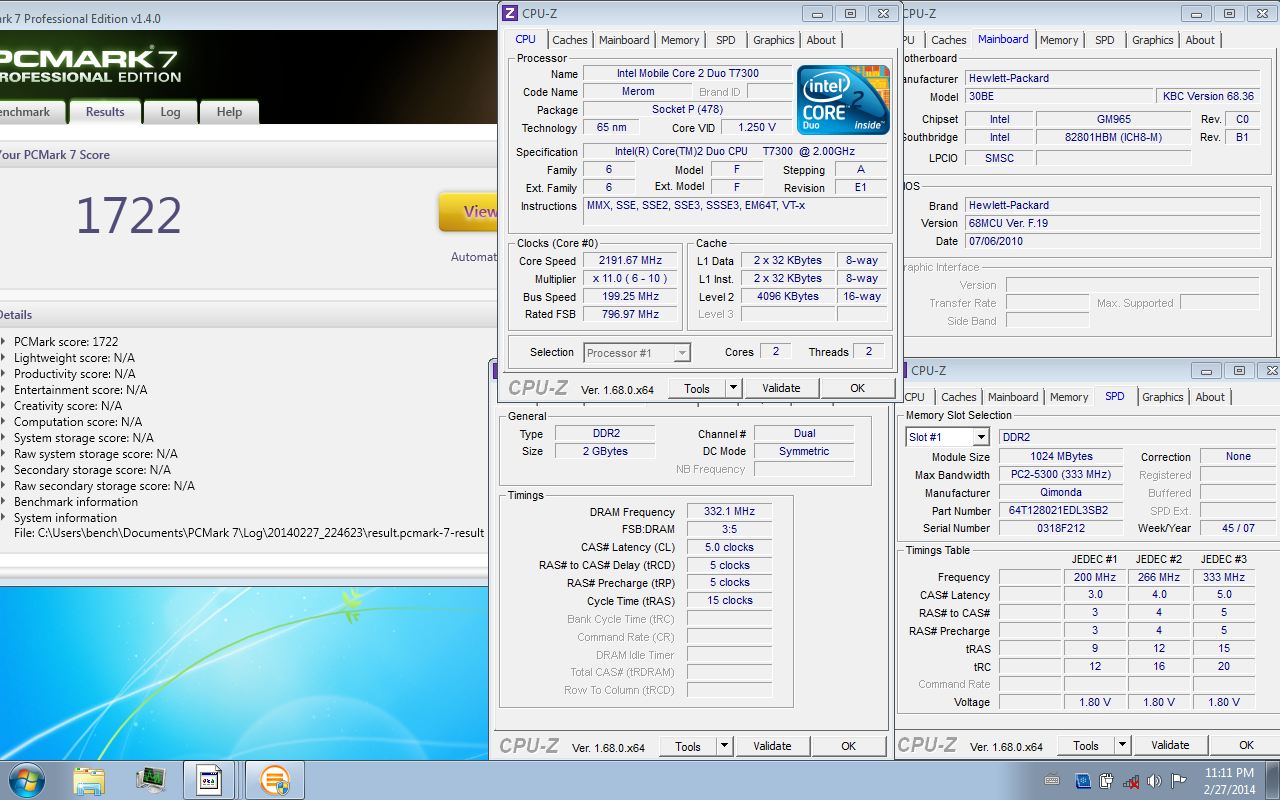Select Graphics tab in CPU-Z CPU window

774,40
